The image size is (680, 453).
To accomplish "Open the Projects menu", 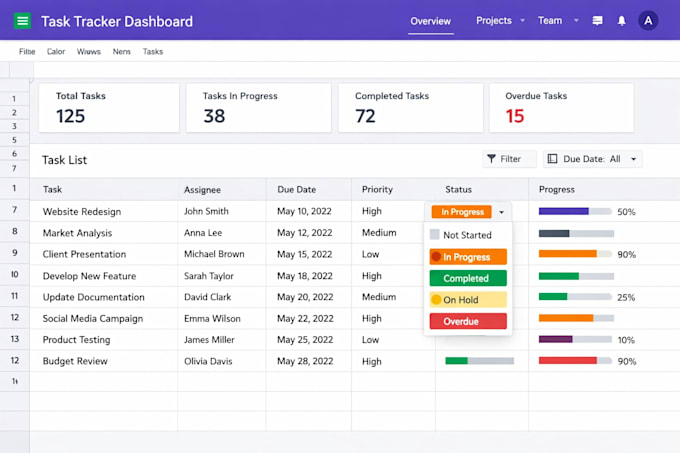I will [494, 20].
